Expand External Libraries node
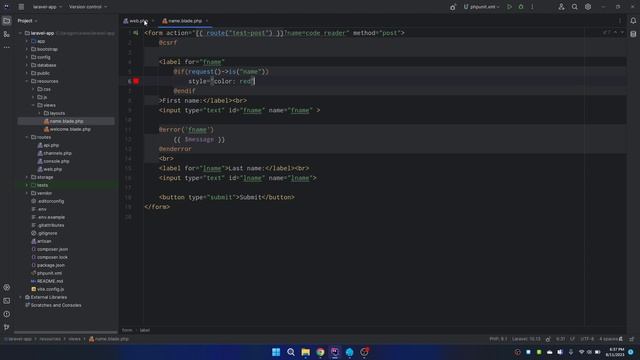The height and width of the screenshot is (360, 640). (x=20, y=297)
